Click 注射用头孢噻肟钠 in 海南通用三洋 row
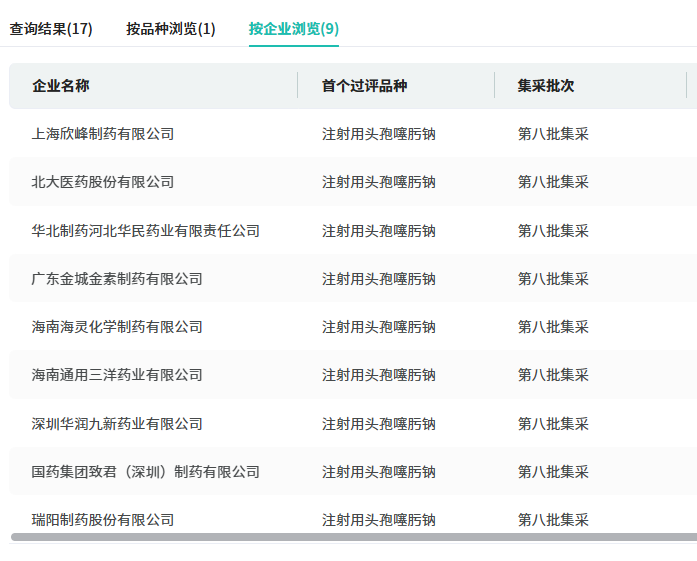The width and height of the screenshot is (697, 561). point(379,375)
